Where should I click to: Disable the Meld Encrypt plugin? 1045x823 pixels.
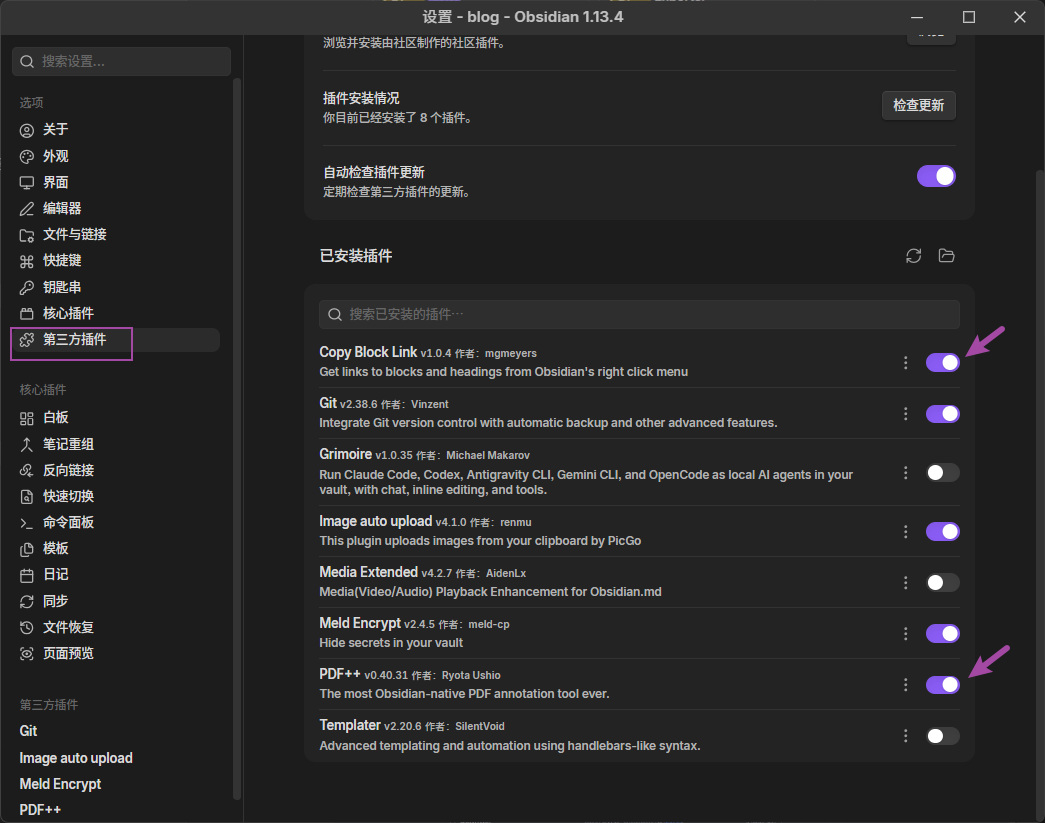click(942, 634)
